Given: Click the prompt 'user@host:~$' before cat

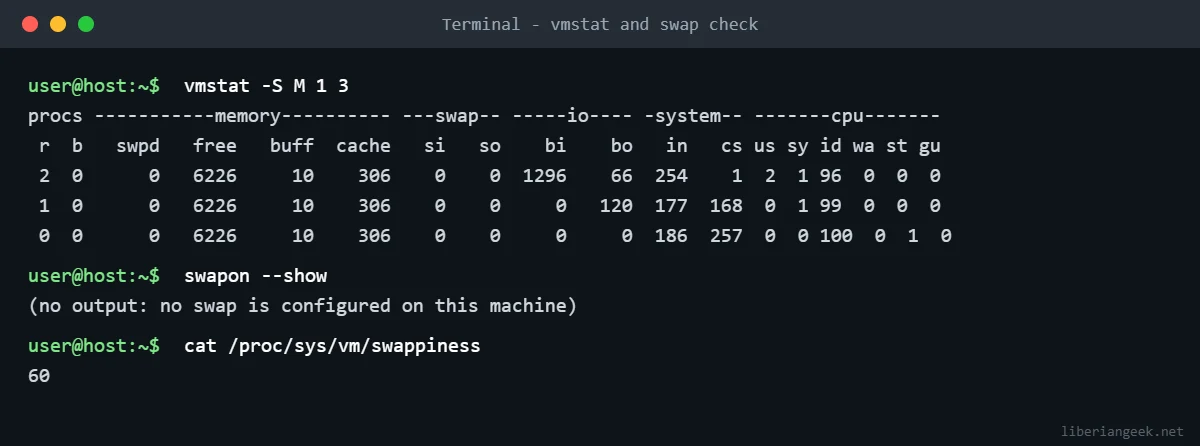Looking at the screenshot, I should click(94, 346).
